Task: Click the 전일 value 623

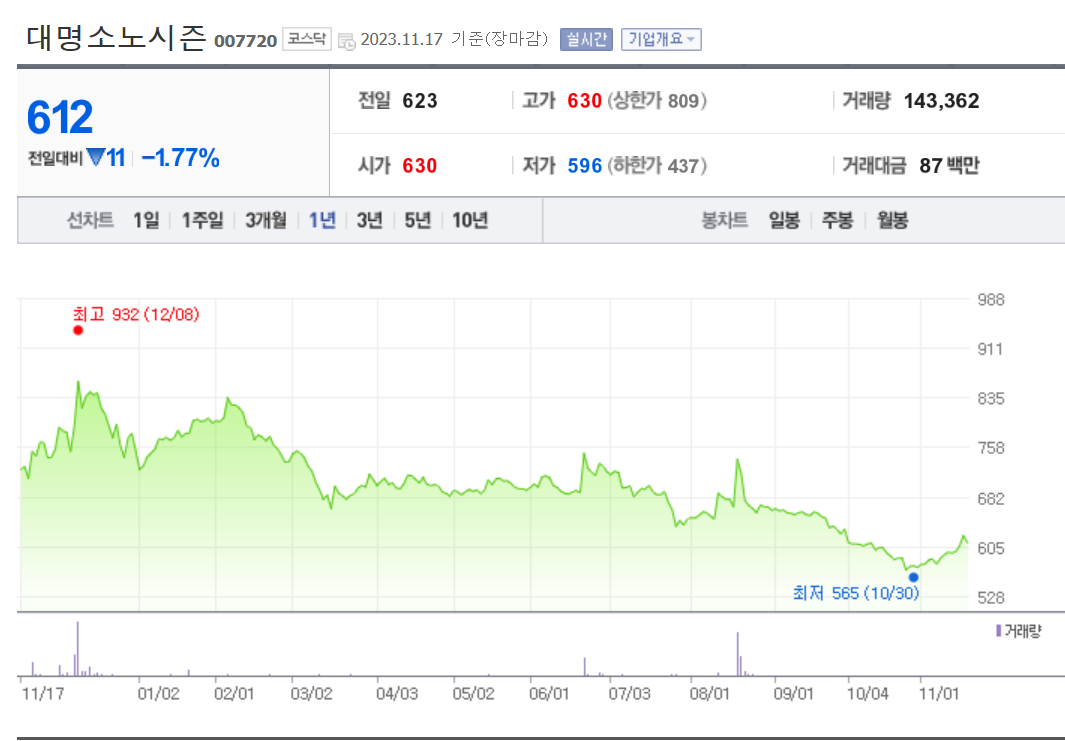Action: (x=420, y=101)
